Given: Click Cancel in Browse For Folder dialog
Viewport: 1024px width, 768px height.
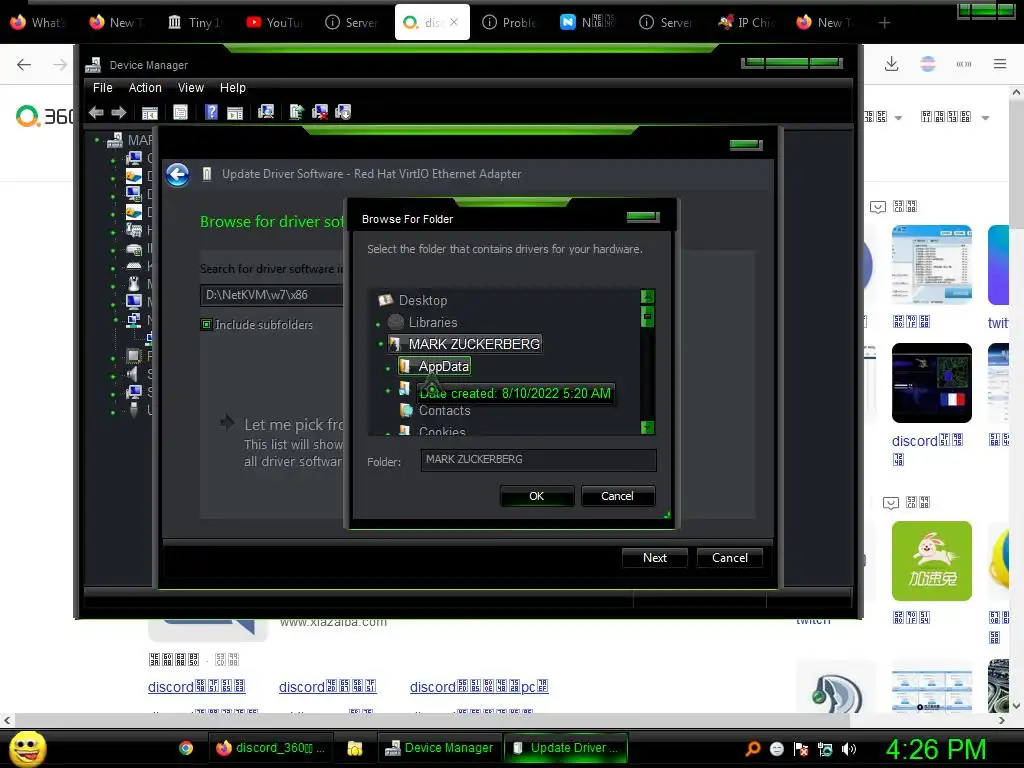Looking at the screenshot, I should [617, 496].
